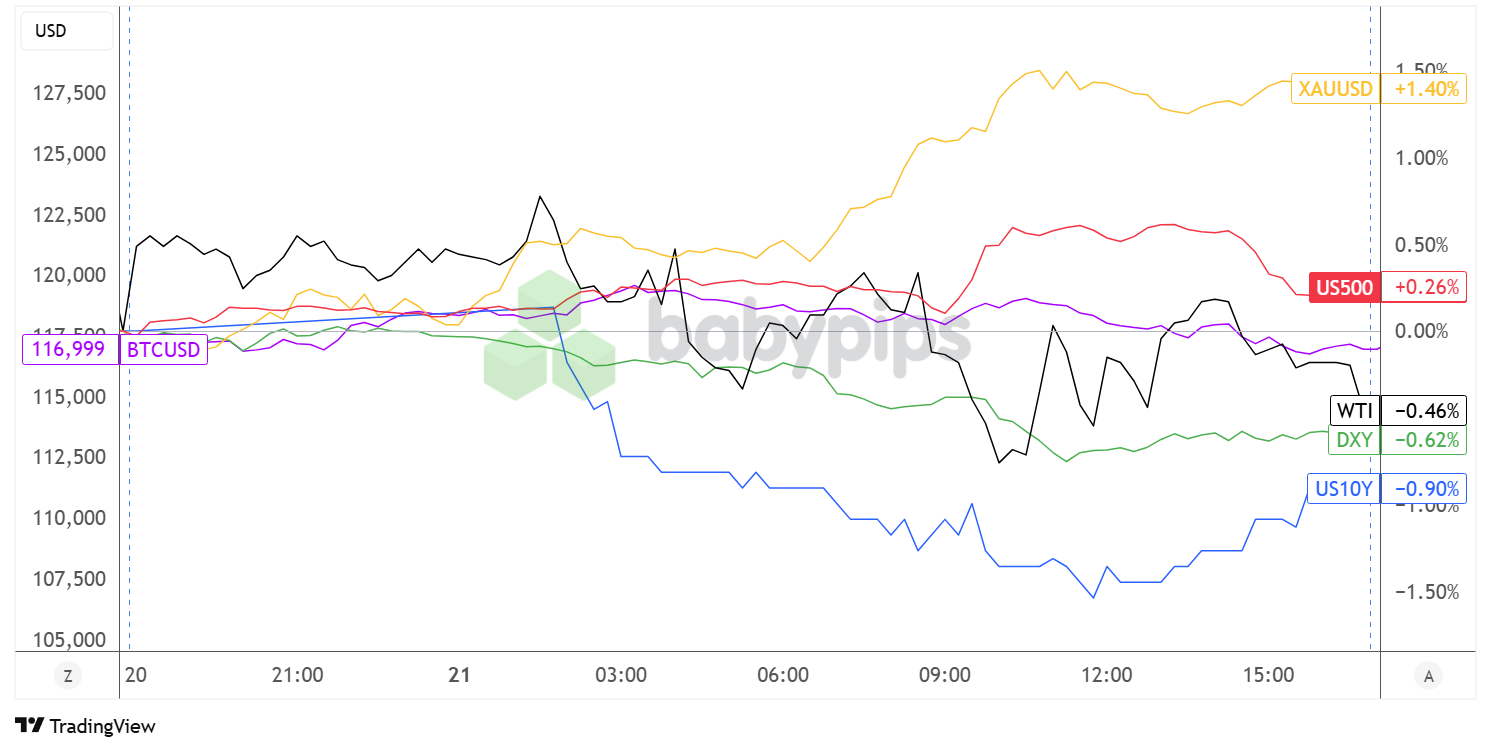Screen dimensions: 1491x752
Task: Click the BTCUSD symbol label
Action: click(x=163, y=350)
